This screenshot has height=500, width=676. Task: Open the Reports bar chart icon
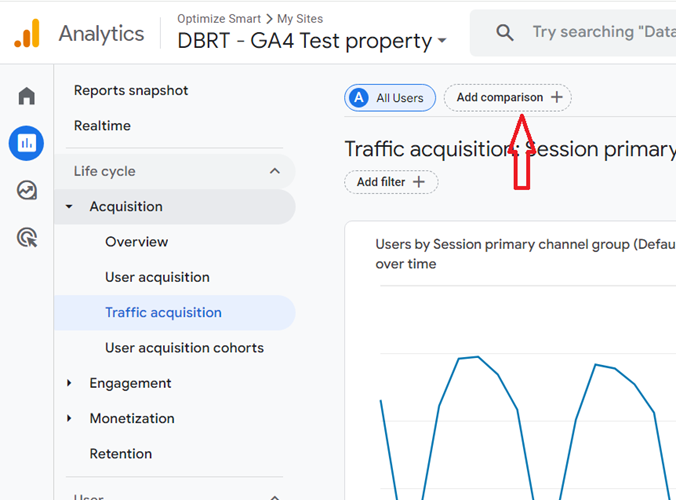pyautogui.click(x=26, y=143)
